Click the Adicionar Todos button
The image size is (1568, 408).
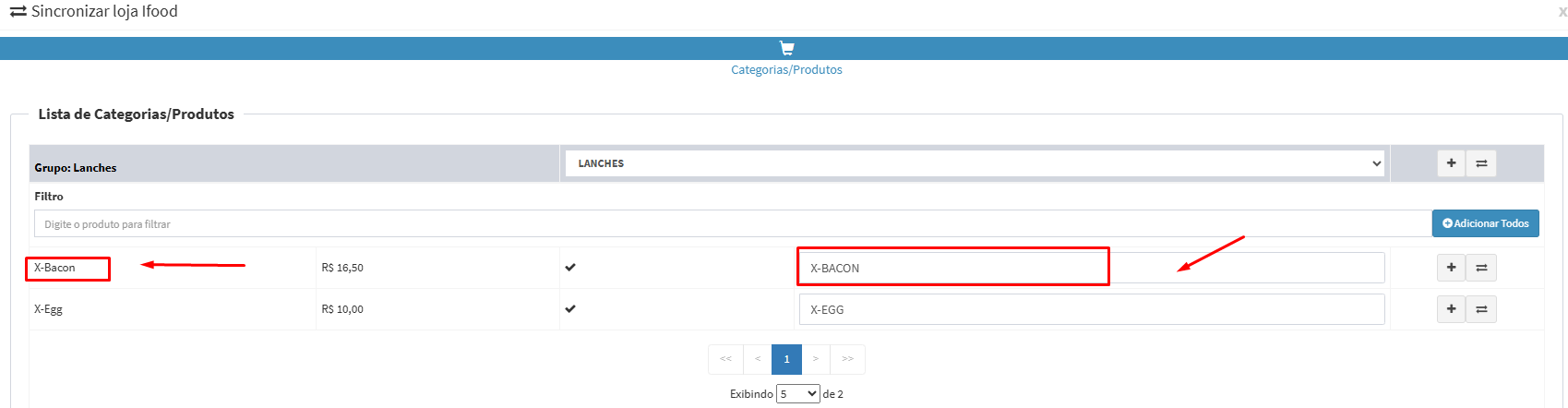(1485, 223)
